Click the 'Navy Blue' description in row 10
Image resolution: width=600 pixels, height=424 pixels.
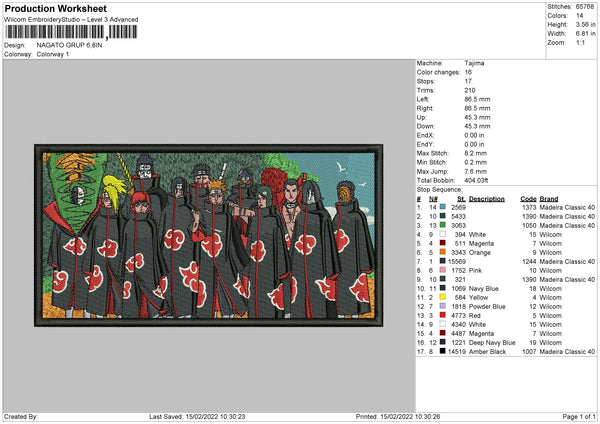tap(484, 289)
